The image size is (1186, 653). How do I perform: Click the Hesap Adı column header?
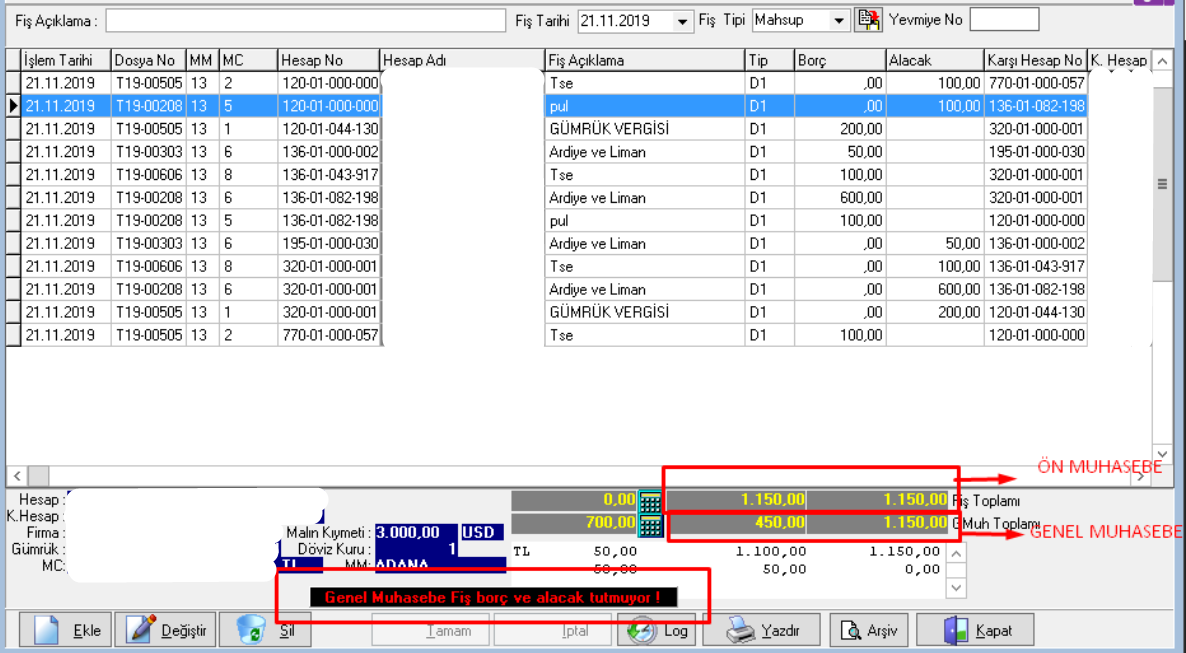click(x=462, y=61)
